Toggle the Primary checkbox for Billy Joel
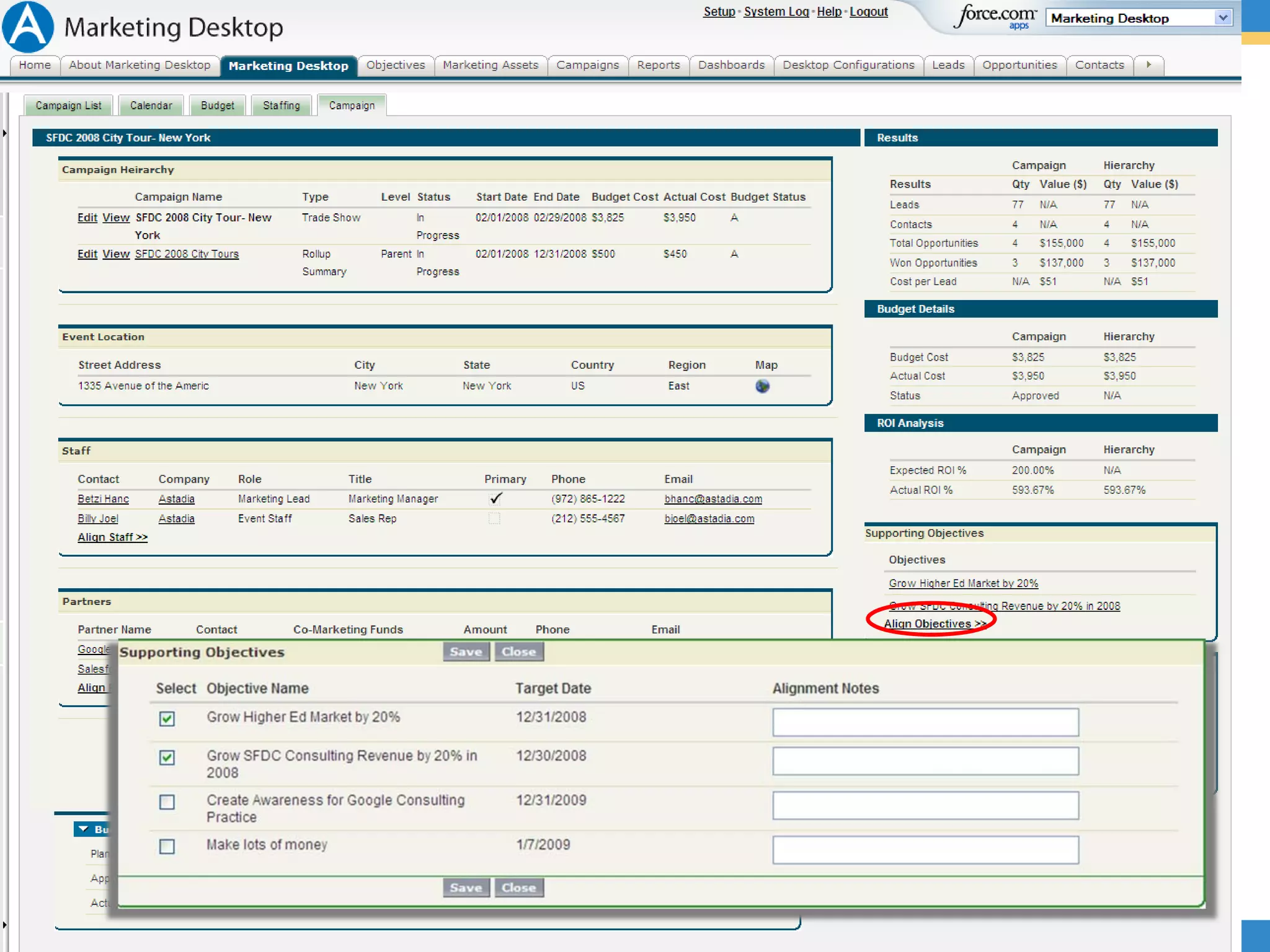 point(494,519)
